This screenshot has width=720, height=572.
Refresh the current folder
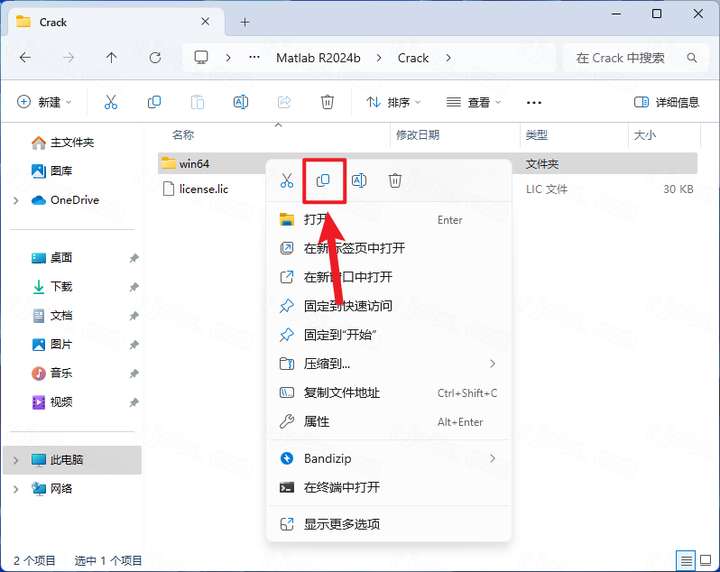click(x=155, y=58)
